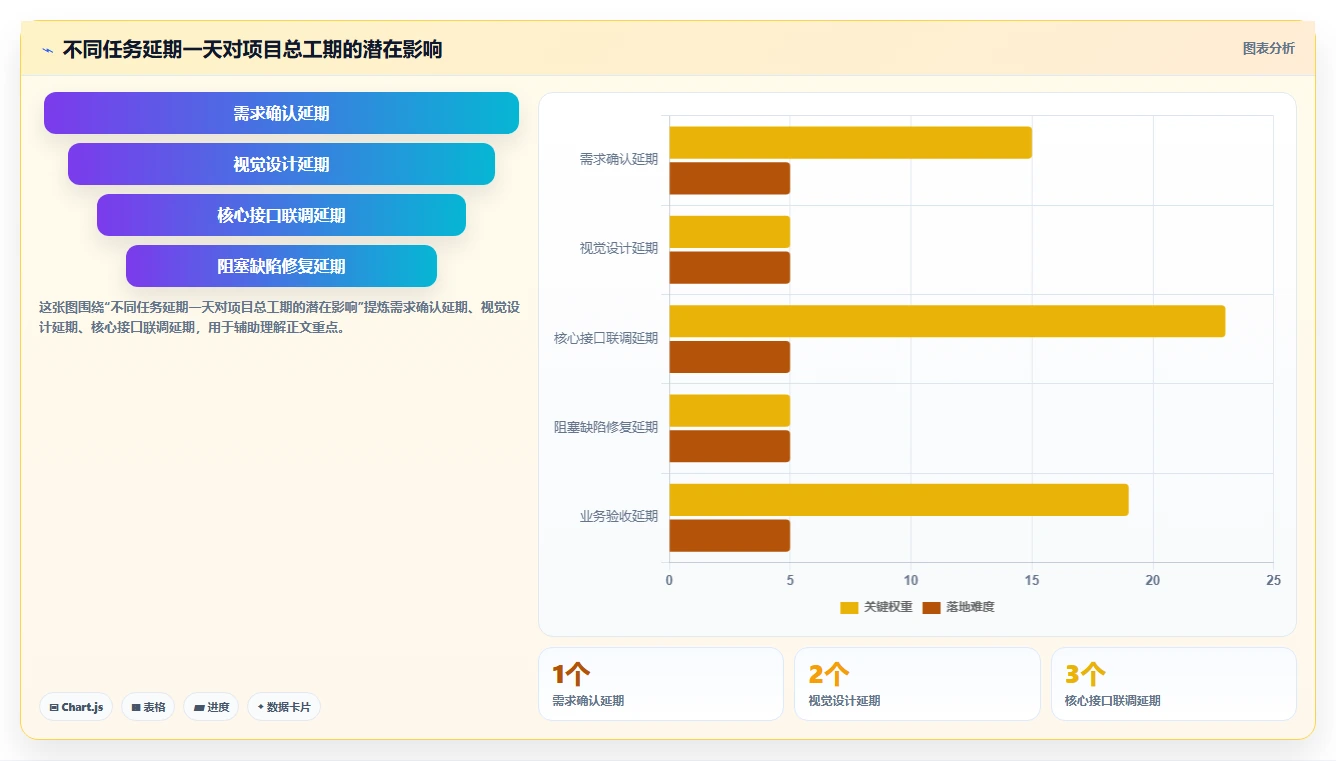Click the 关键权重 bar for 阻塞缺陷修复延期
Image resolution: width=1336 pixels, height=761 pixels.
coord(729,411)
